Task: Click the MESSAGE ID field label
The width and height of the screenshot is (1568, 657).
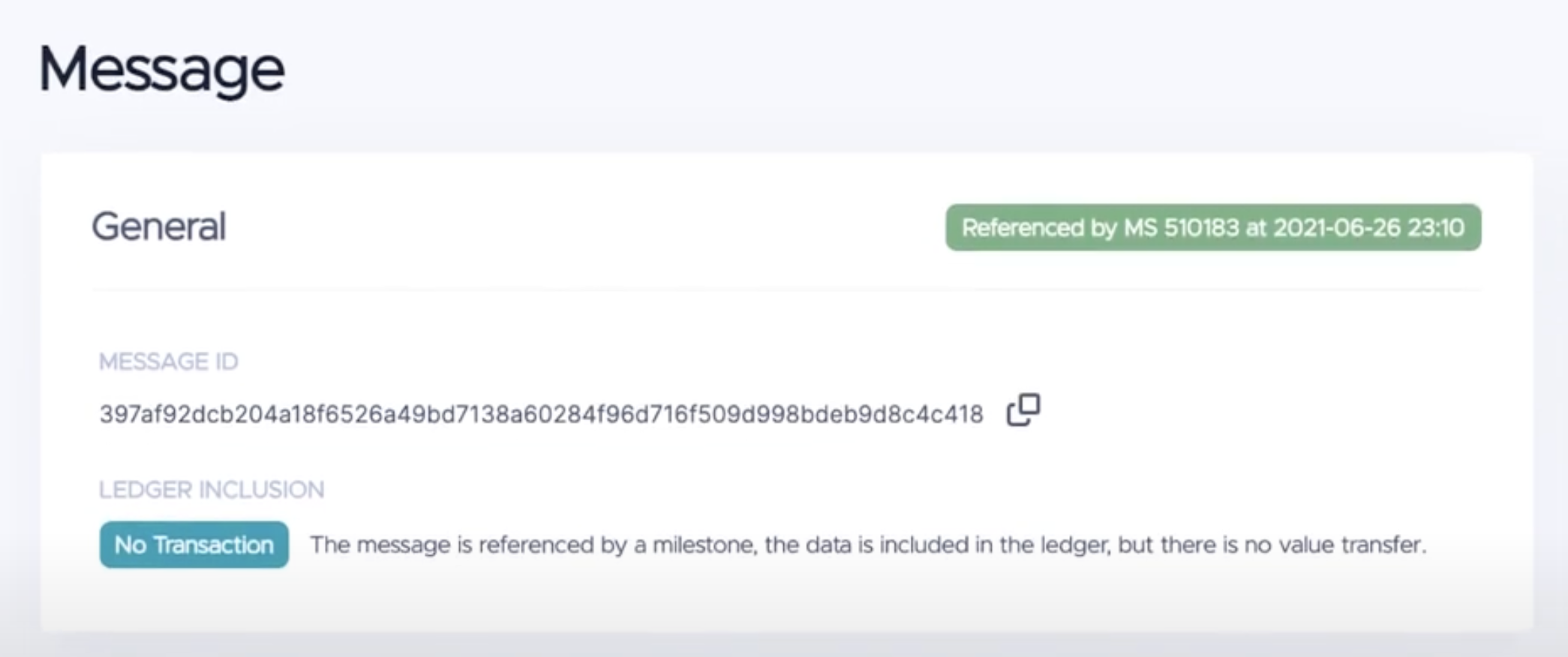Action: click(x=168, y=361)
